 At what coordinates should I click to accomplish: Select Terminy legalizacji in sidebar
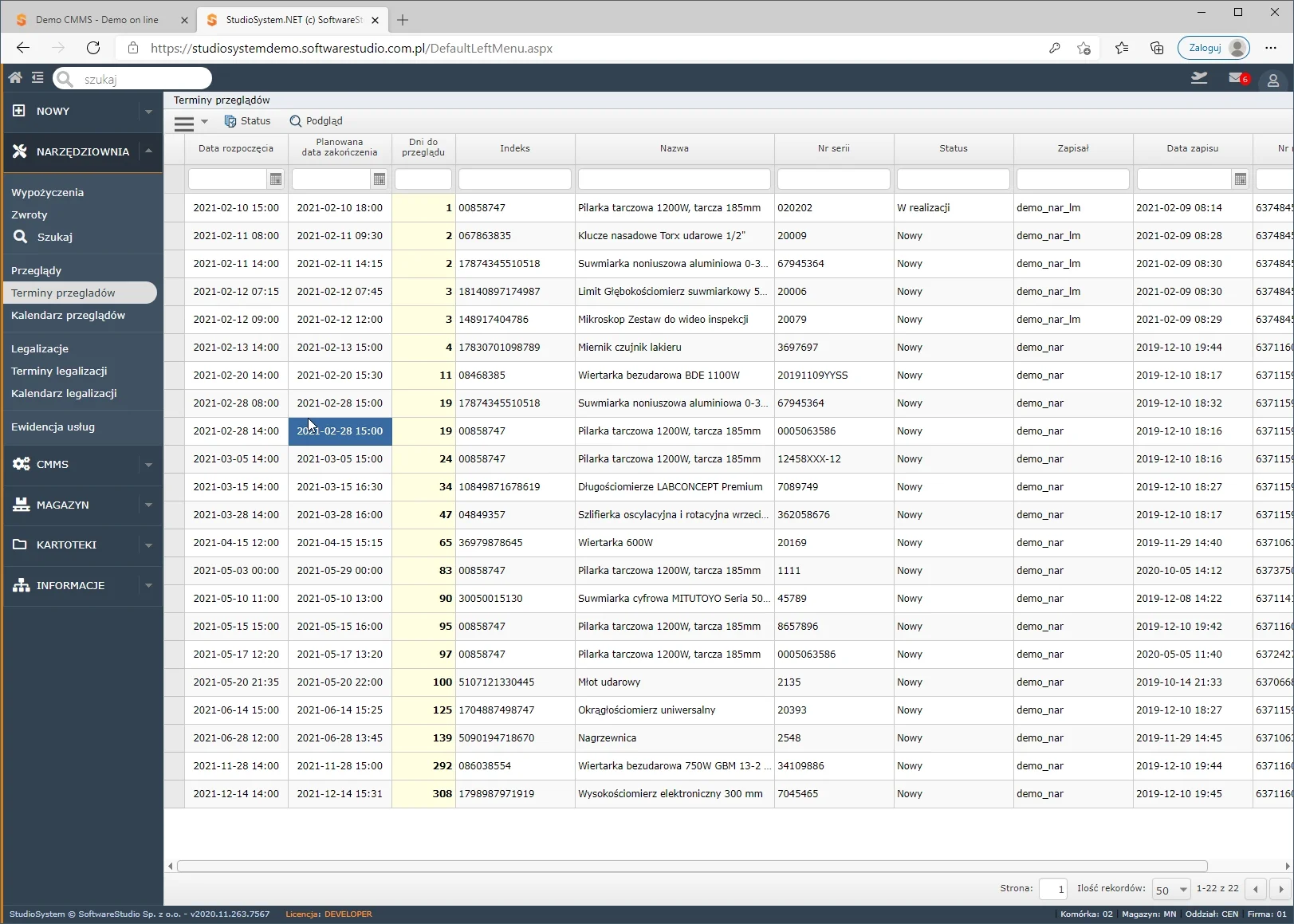(x=59, y=371)
